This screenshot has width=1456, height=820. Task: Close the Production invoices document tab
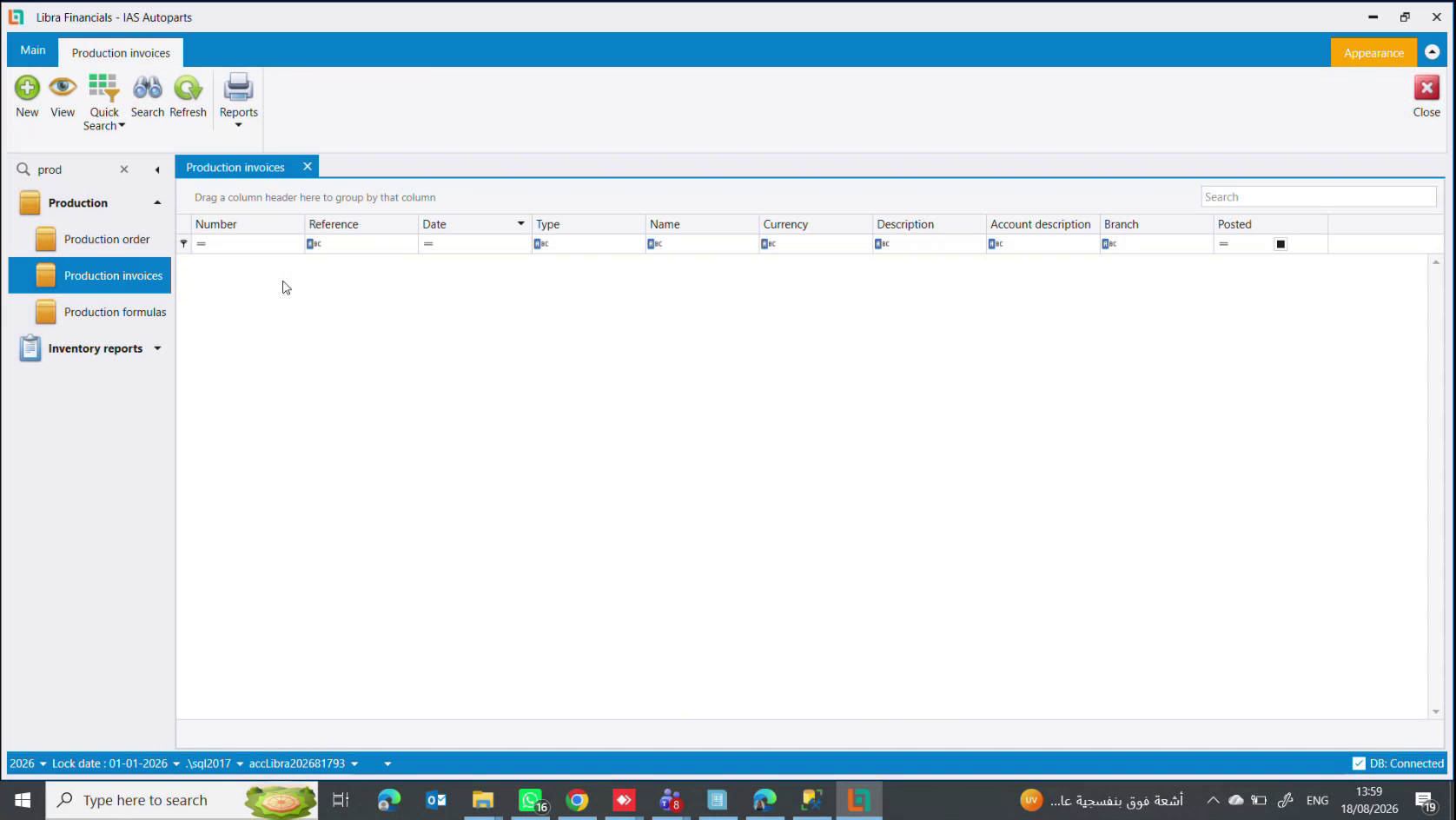307,167
